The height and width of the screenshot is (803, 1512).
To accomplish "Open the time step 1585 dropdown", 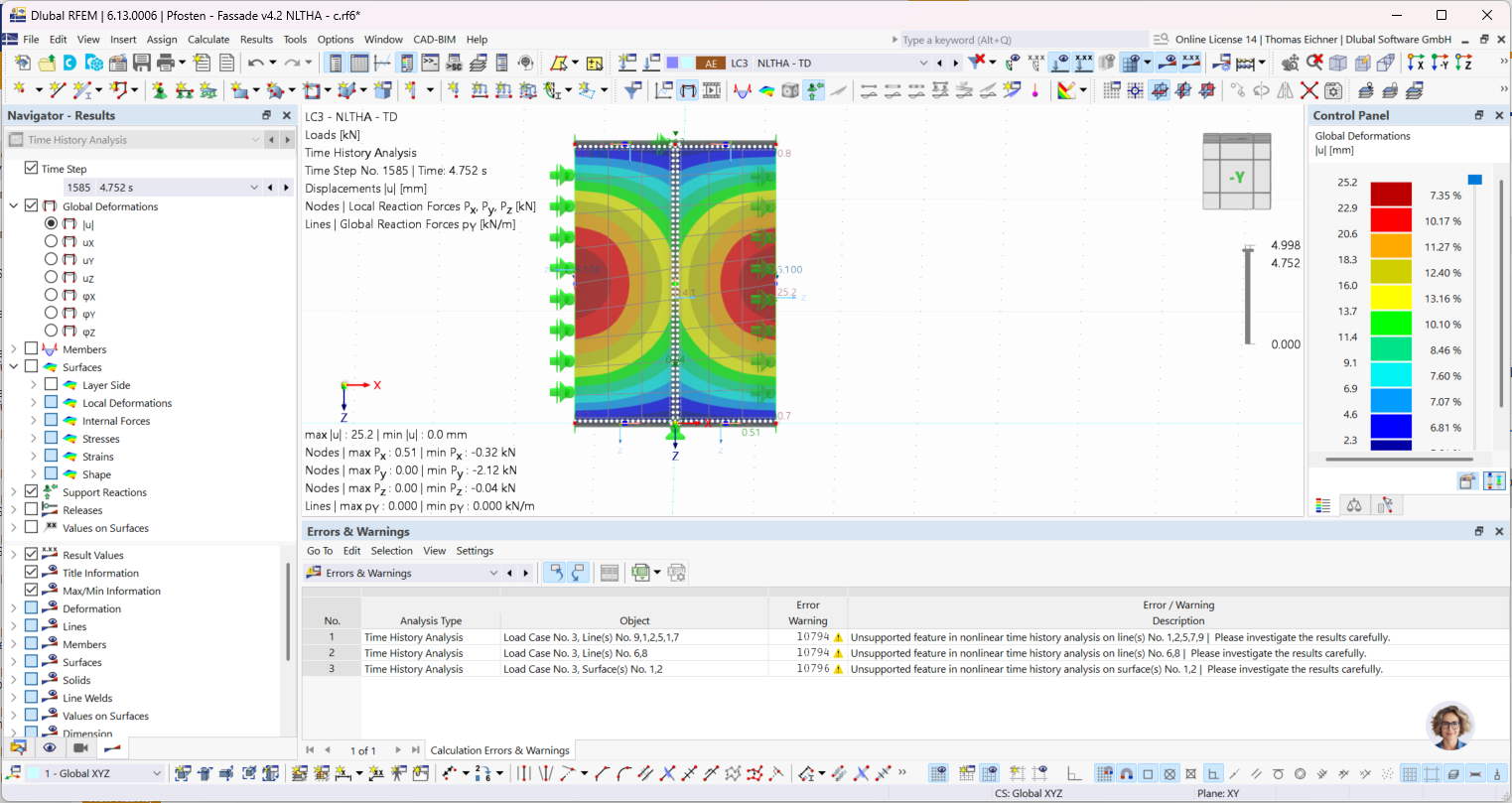I will (254, 187).
